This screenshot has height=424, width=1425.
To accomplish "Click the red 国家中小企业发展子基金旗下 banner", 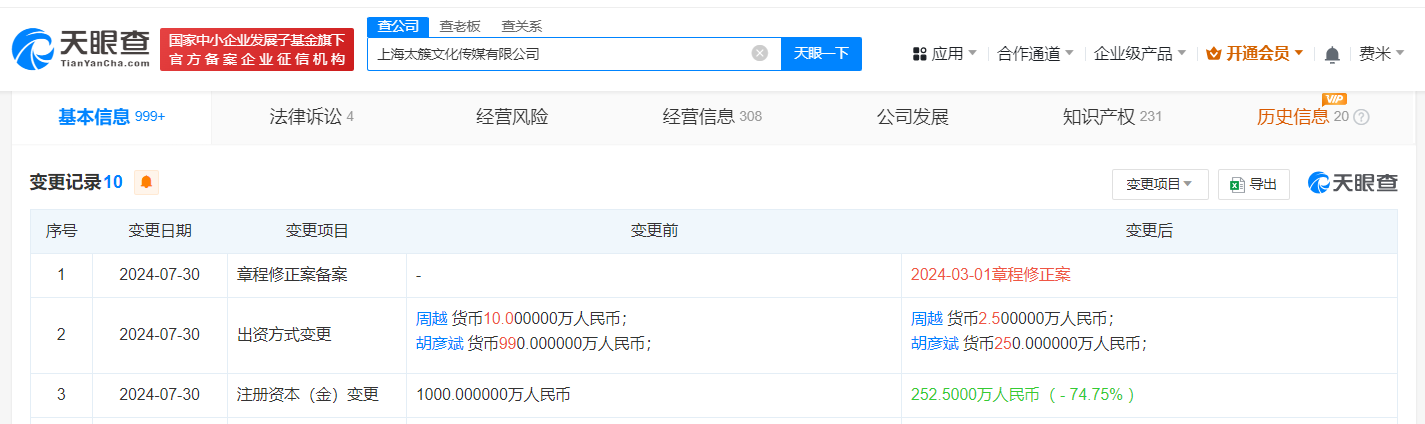I will click(257, 50).
